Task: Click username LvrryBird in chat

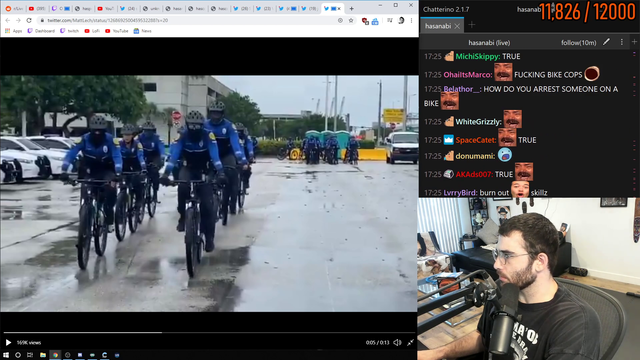Action: tap(460, 193)
